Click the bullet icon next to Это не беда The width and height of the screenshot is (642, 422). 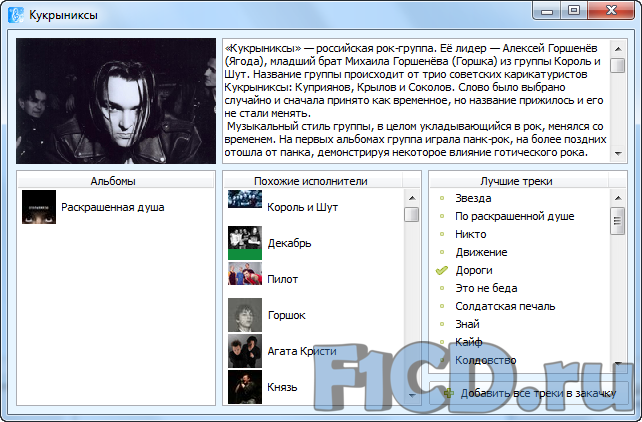click(442, 288)
